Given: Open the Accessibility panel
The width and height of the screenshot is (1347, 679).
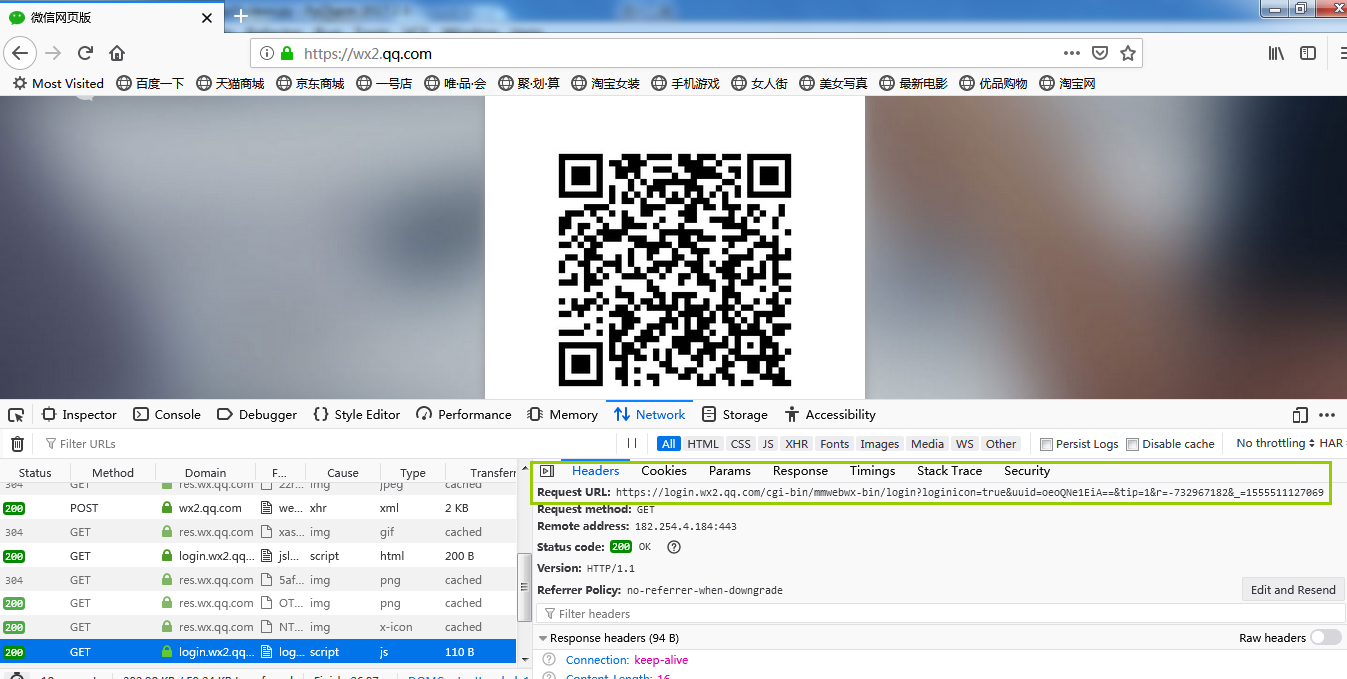Looking at the screenshot, I should click(830, 415).
